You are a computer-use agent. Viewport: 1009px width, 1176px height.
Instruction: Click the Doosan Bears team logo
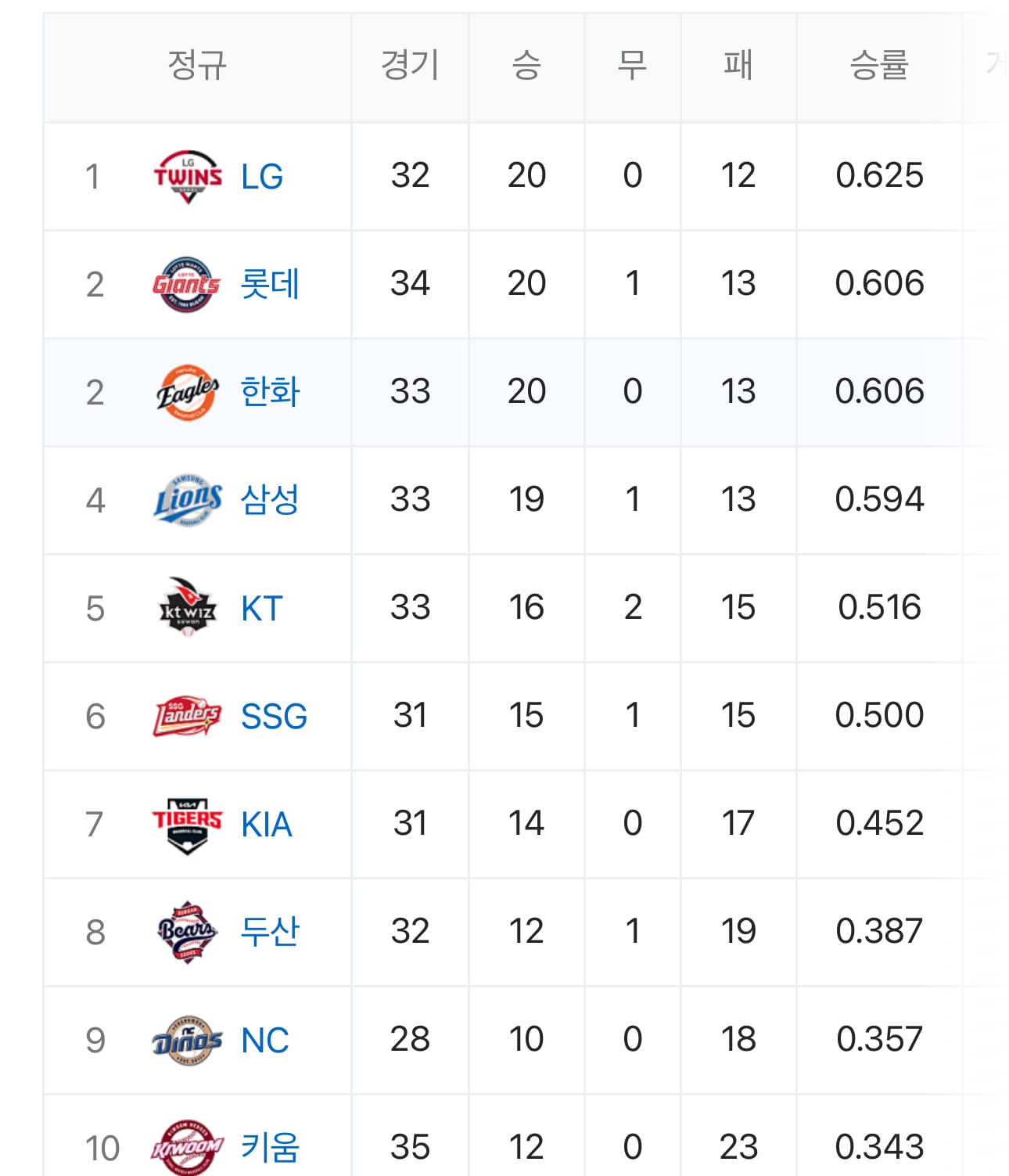point(187,932)
